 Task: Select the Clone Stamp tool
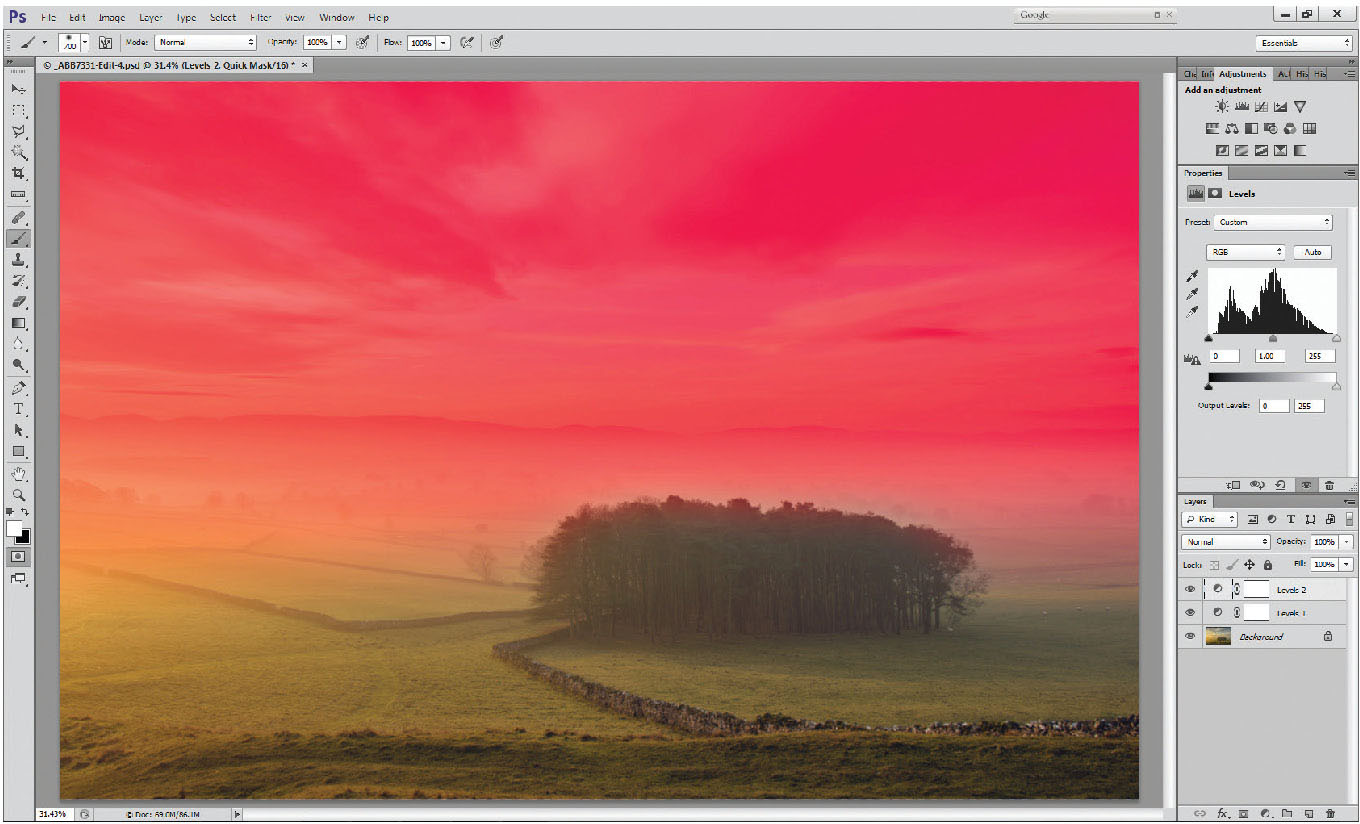(19, 260)
